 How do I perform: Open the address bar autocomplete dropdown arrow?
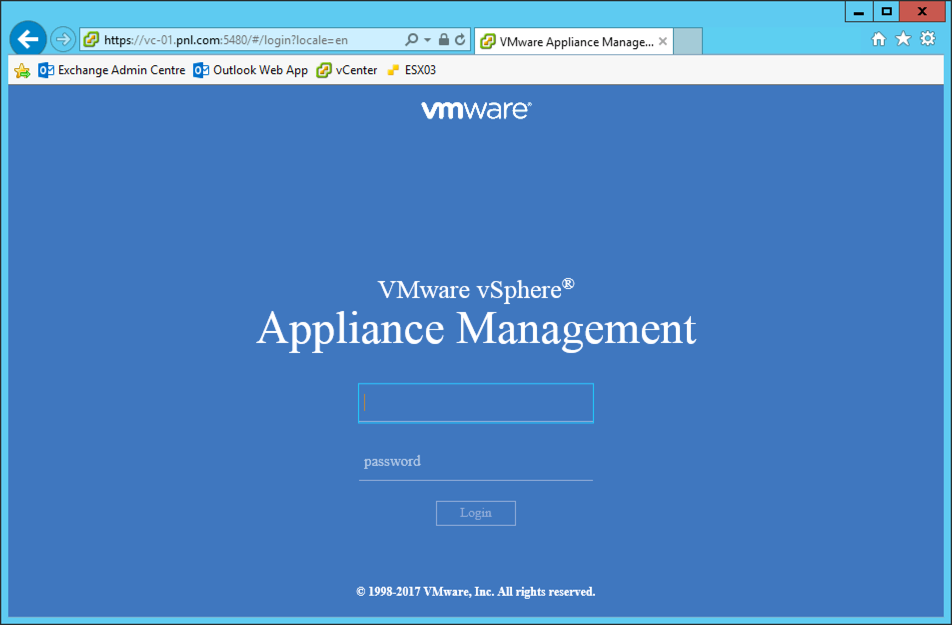click(427, 40)
